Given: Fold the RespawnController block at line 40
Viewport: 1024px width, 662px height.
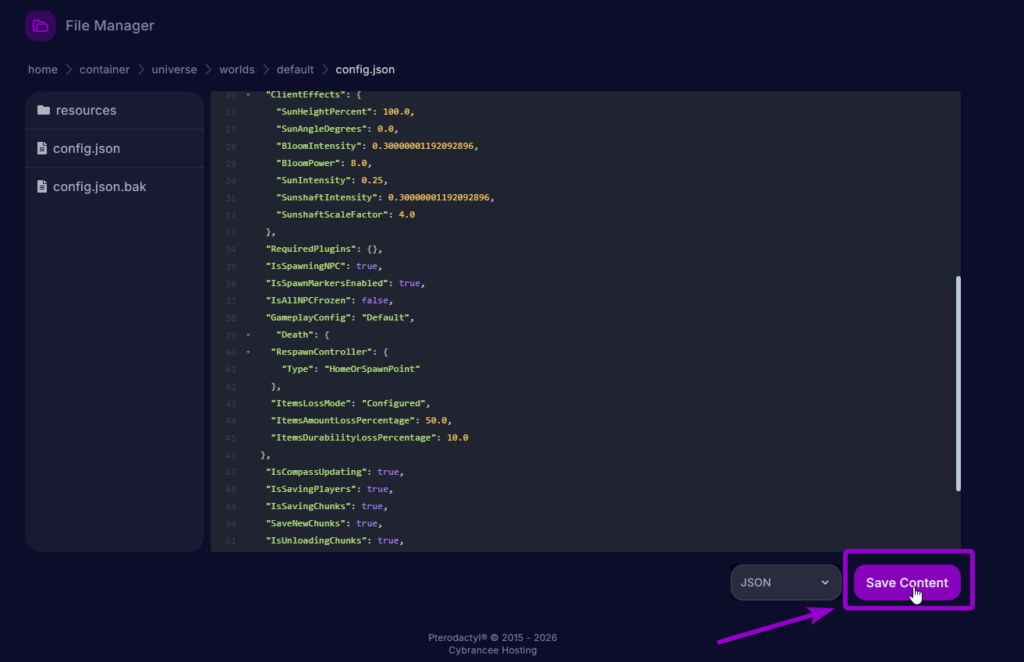Looking at the screenshot, I should click(248, 352).
